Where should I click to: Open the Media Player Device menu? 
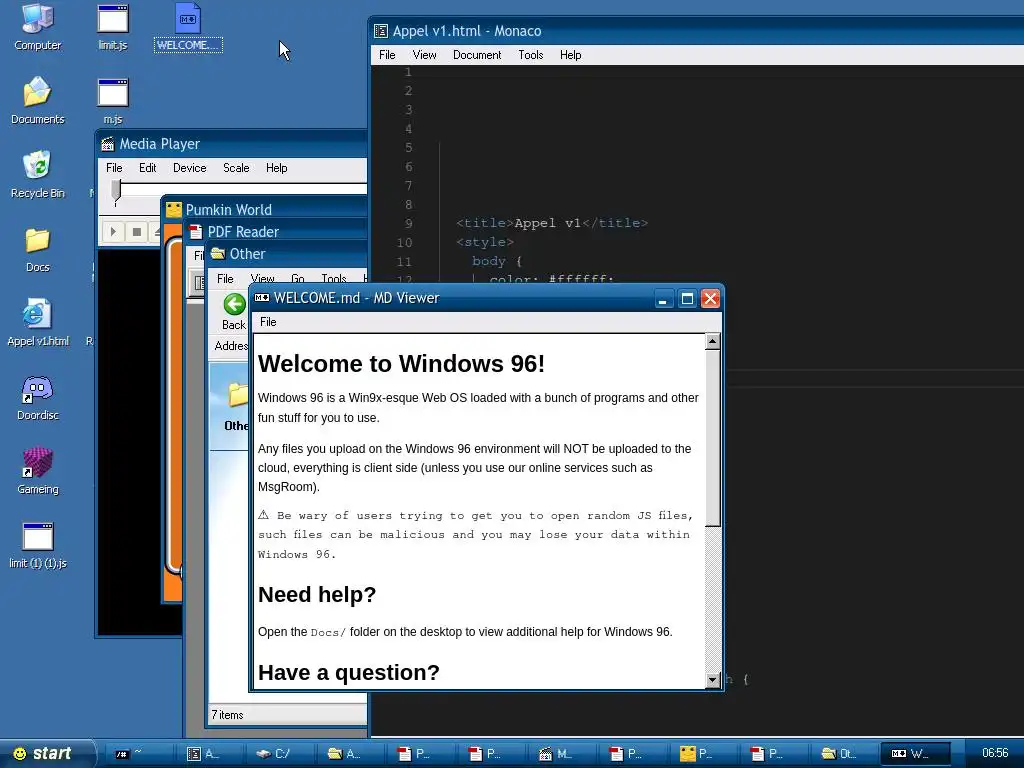click(x=189, y=168)
